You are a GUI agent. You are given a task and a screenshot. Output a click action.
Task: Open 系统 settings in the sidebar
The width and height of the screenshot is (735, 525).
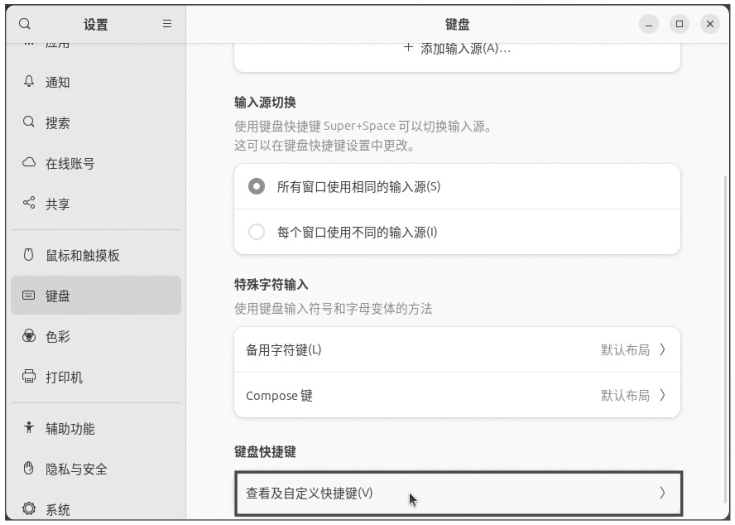tap(58, 510)
